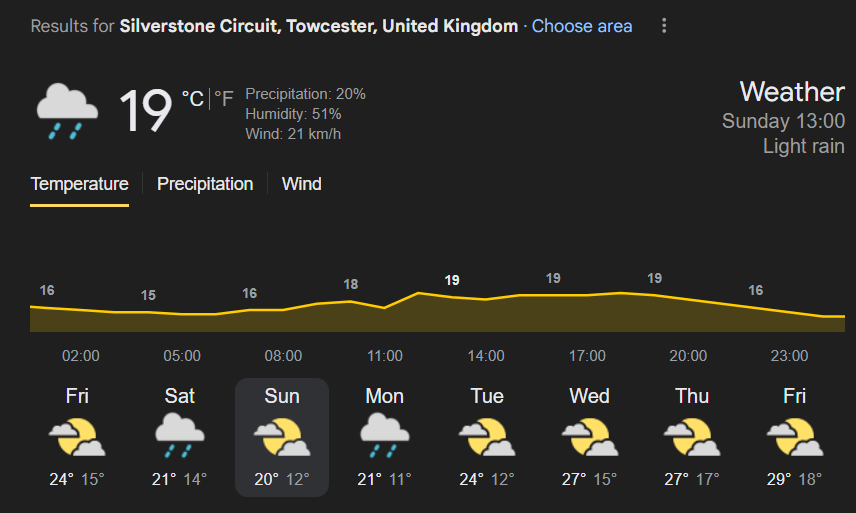856x513 pixels.
Task: Open the three-dot more options menu
Action: tap(664, 26)
